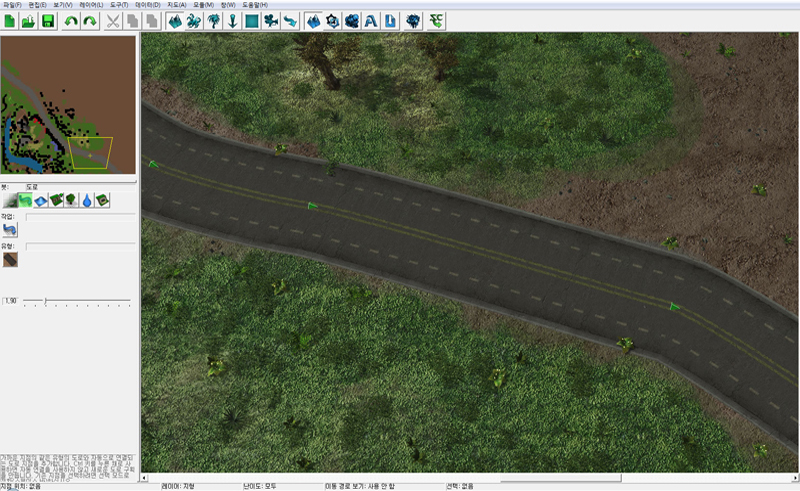
Task: Select the foliage tree brush
Action: [x=71, y=200]
